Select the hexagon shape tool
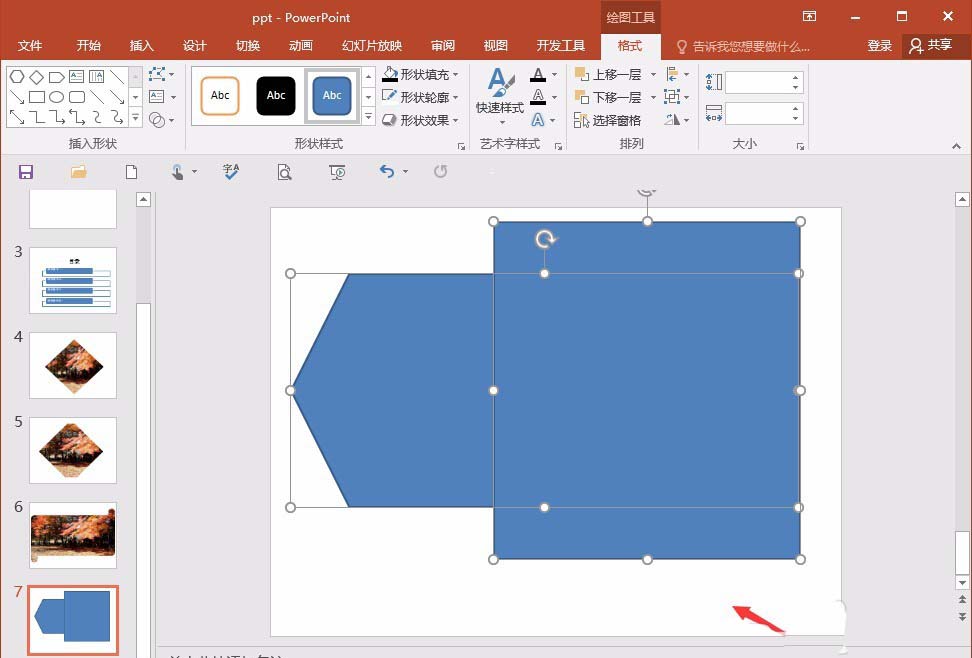The image size is (972, 658). pos(17,75)
